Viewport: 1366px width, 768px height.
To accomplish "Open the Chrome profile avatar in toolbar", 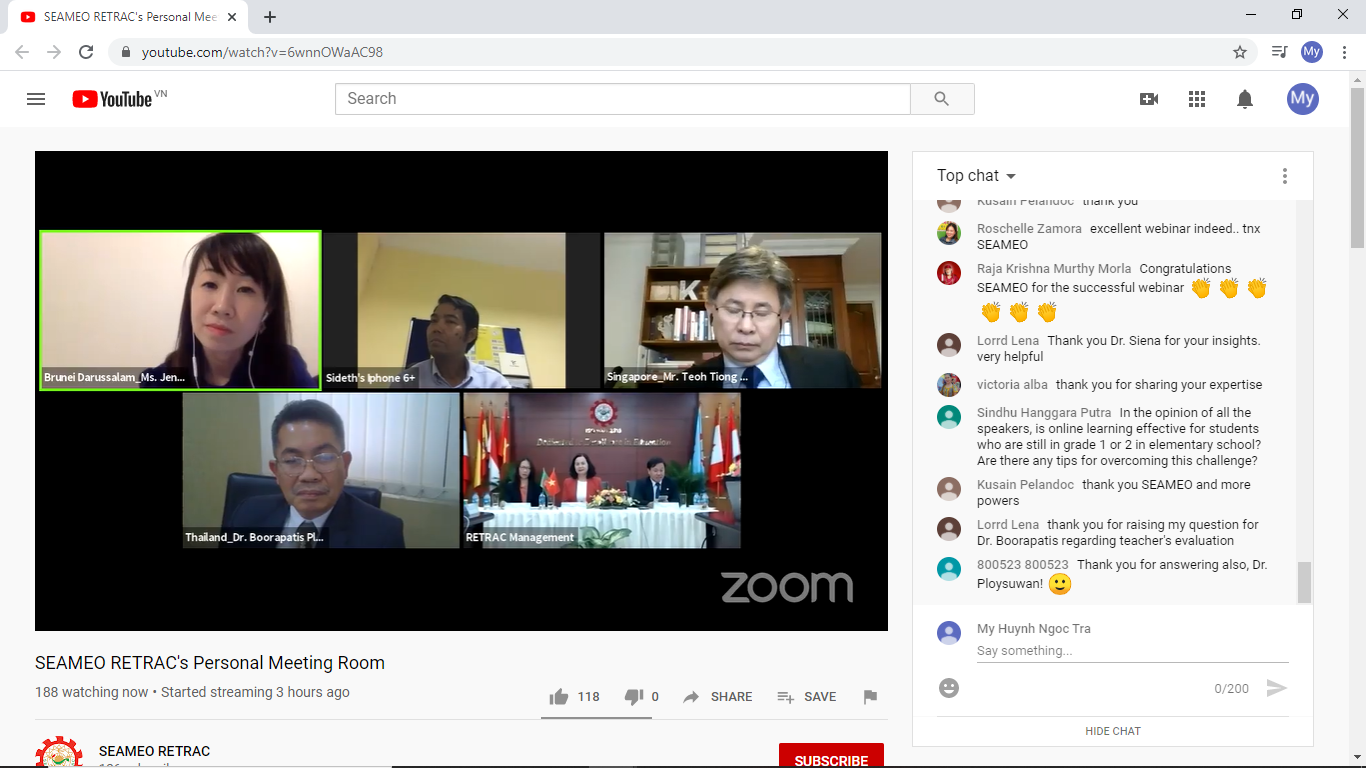I will 1312,52.
